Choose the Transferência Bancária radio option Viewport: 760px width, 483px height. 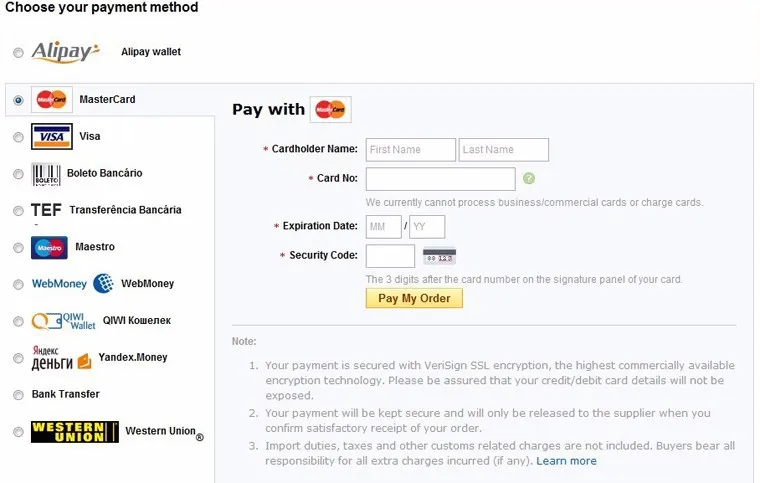point(18,211)
